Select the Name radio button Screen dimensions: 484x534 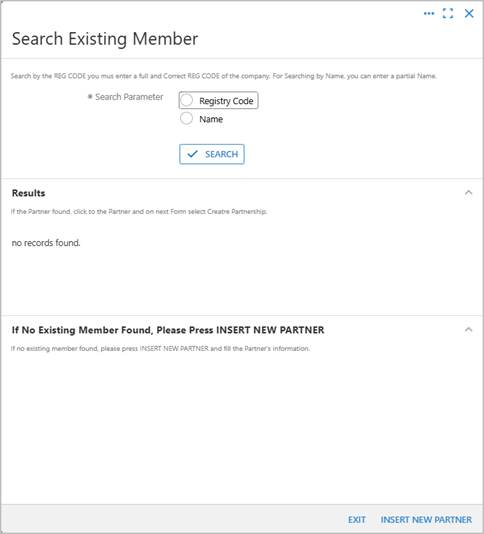(186, 119)
